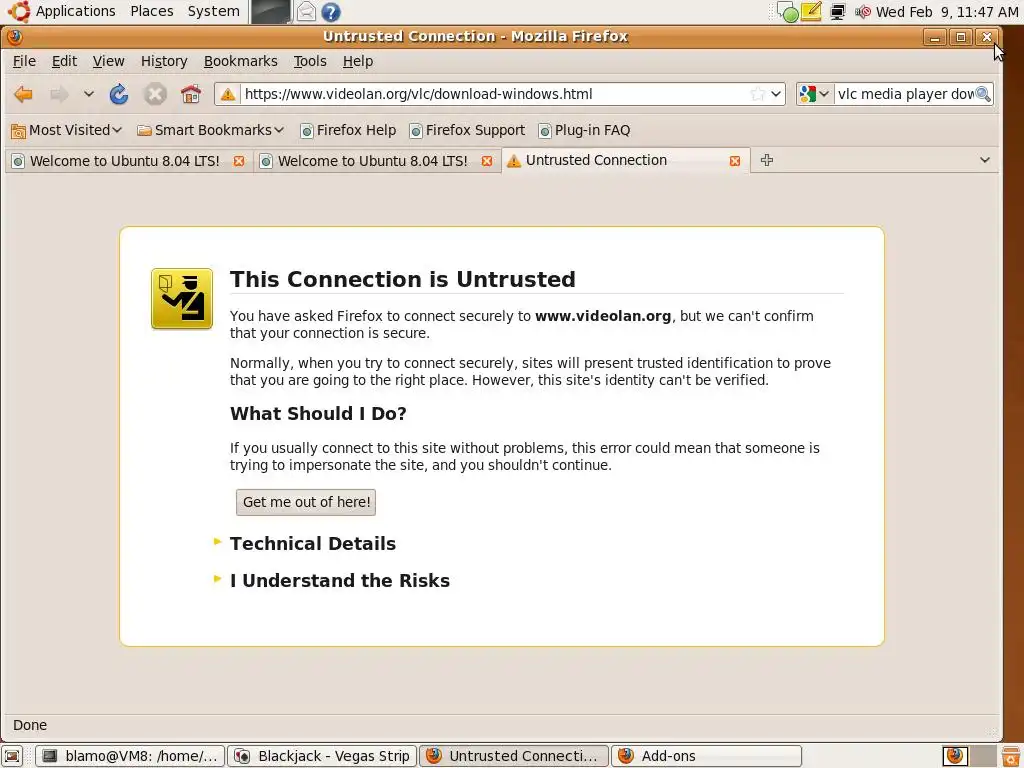Open a new tab with the plus icon
This screenshot has height=768, width=1024.
coord(767,160)
